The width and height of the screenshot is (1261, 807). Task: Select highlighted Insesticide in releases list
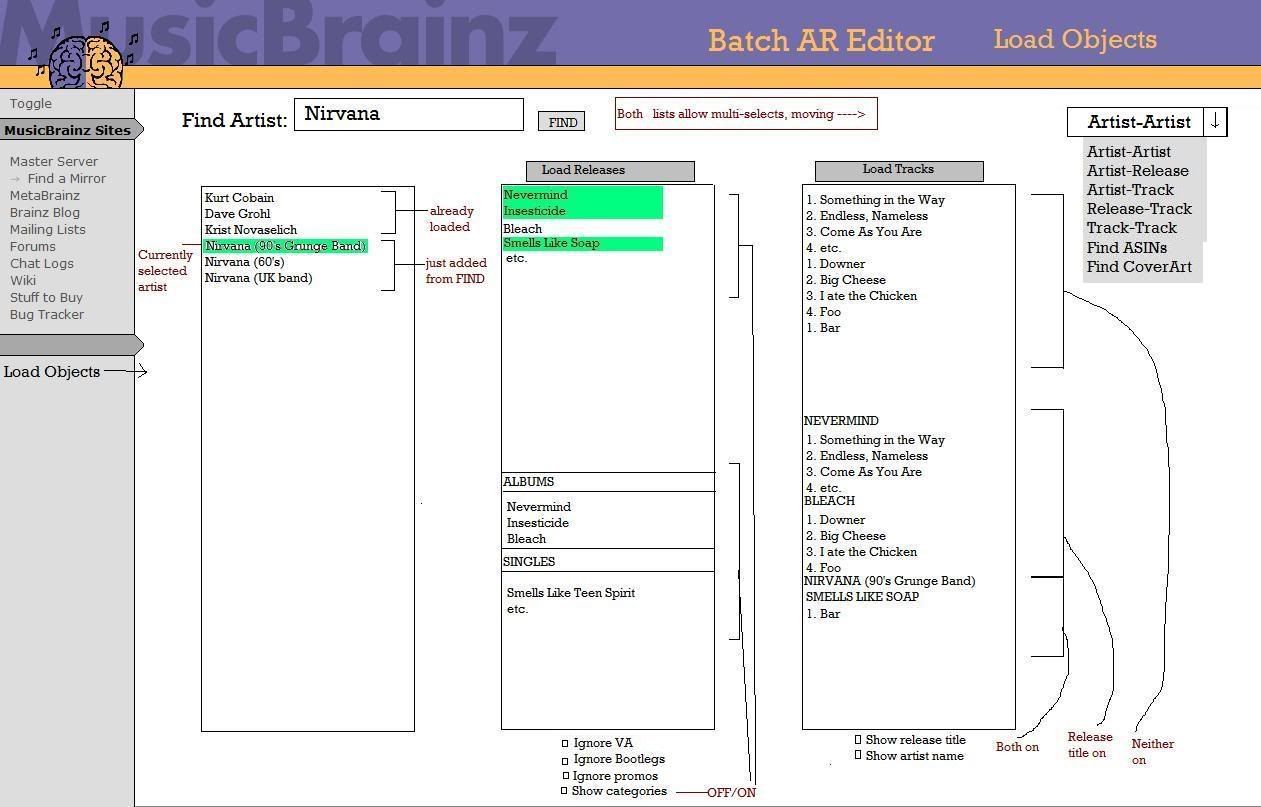point(583,211)
